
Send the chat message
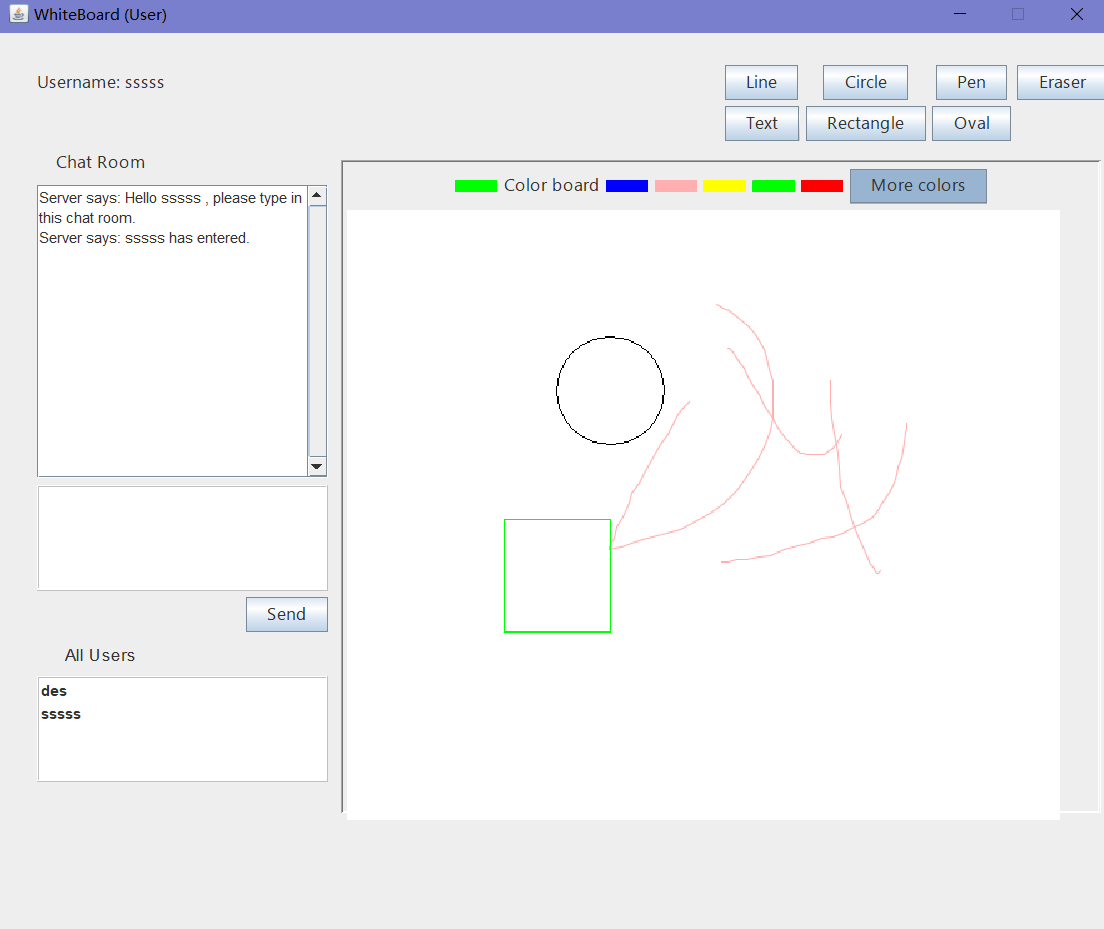[287, 614]
